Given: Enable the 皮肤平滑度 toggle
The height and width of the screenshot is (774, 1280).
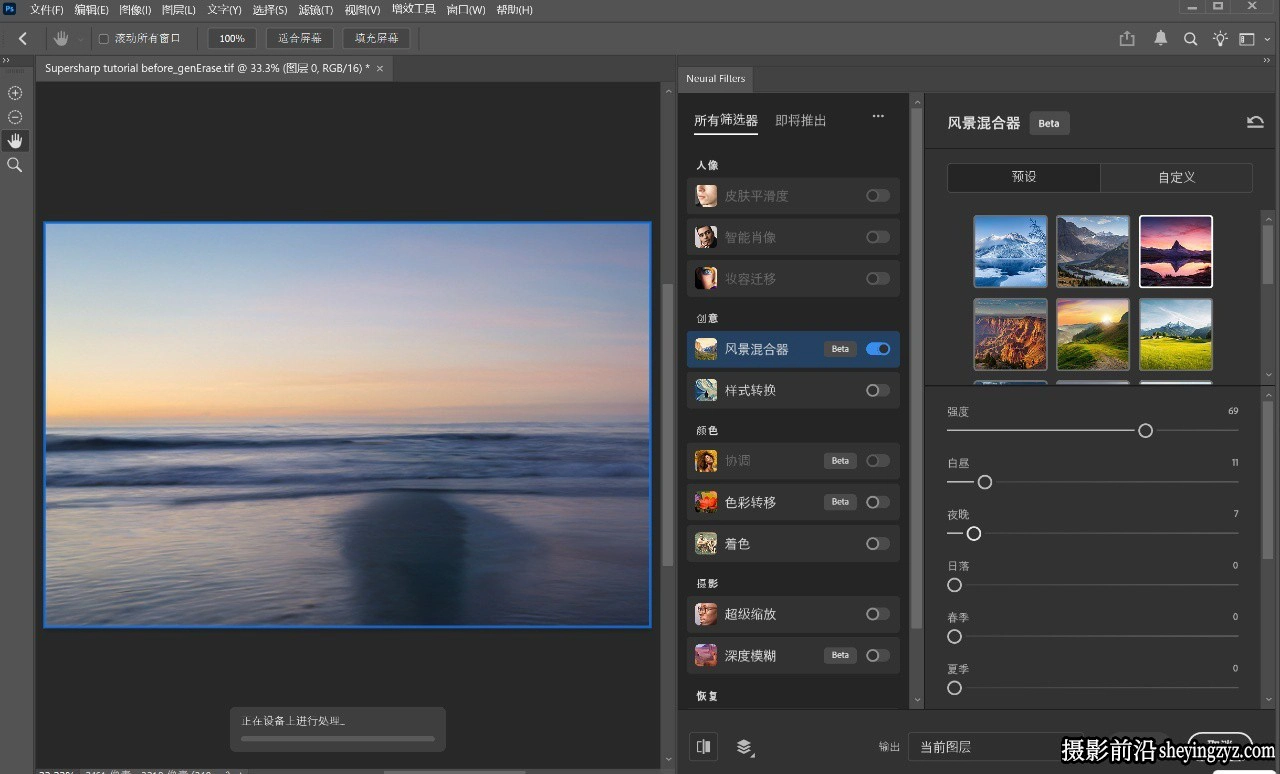Looking at the screenshot, I should pos(878,196).
